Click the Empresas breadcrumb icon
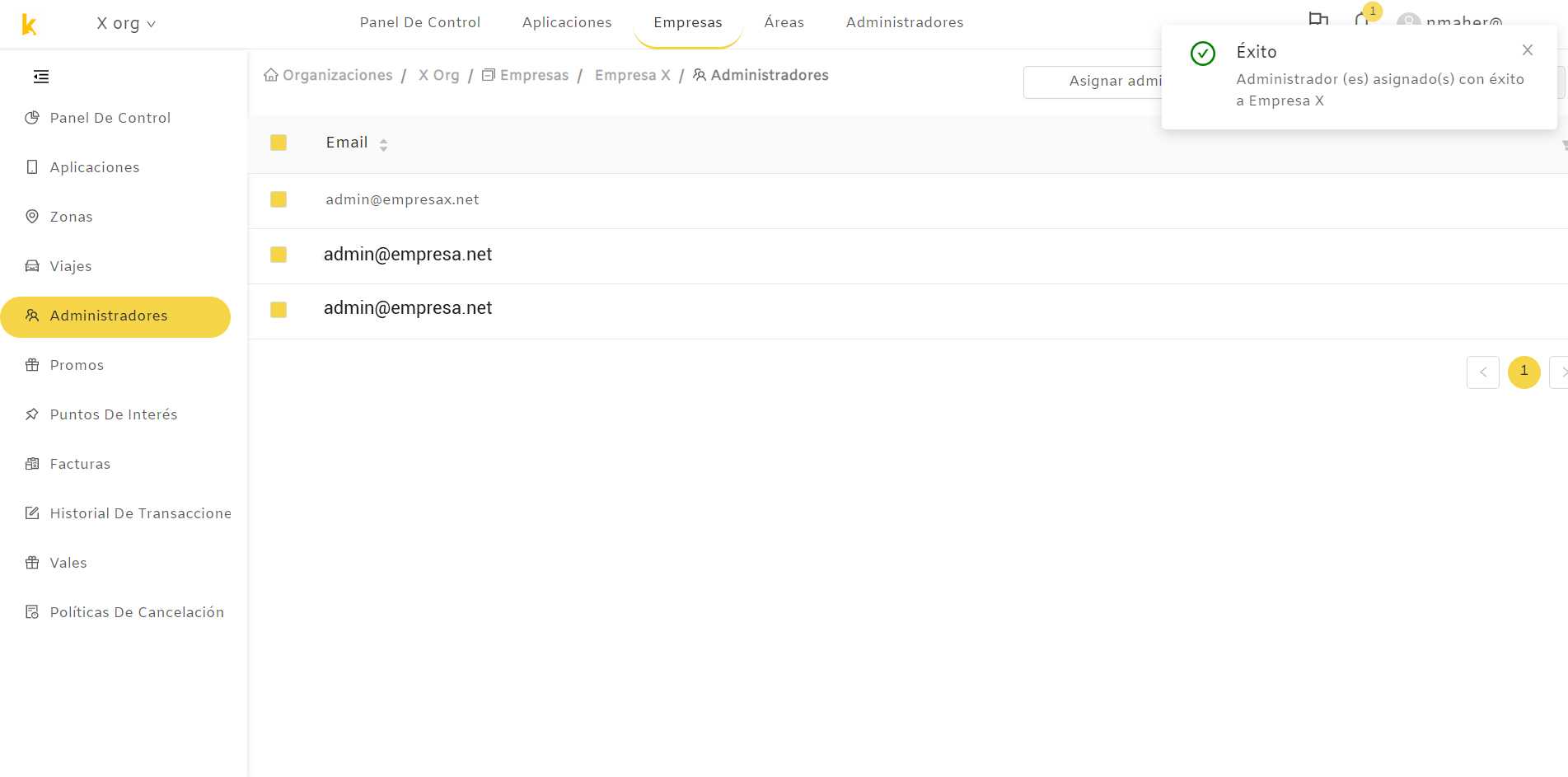The width and height of the screenshot is (1568, 777). (x=489, y=75)
